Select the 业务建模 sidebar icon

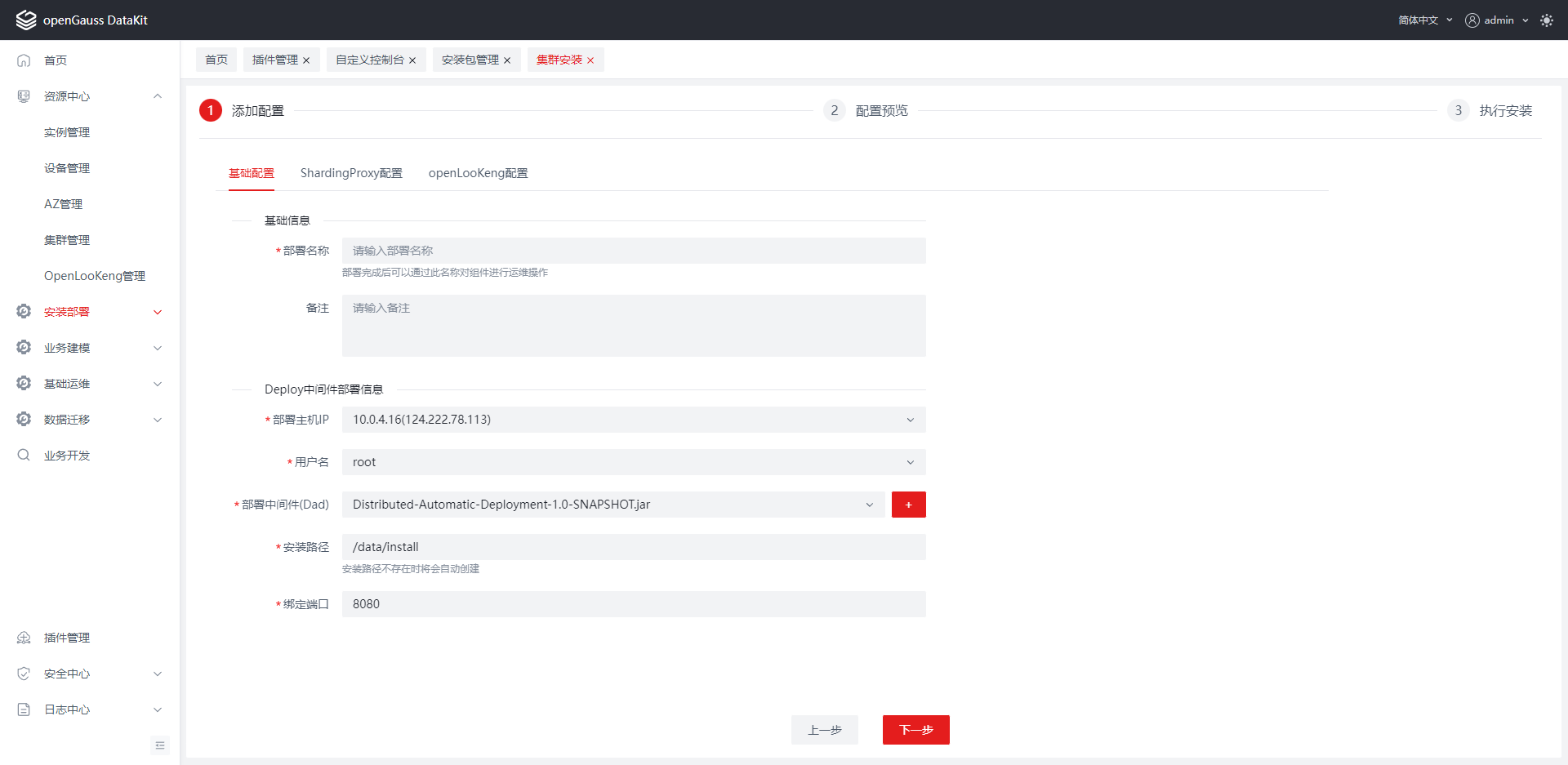point(23,347)
